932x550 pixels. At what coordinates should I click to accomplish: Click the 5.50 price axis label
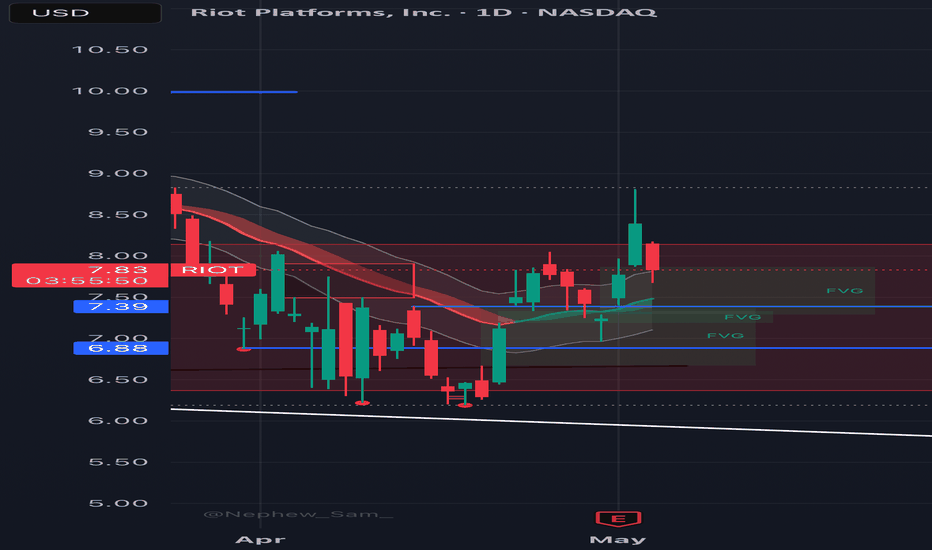[118, 463]
